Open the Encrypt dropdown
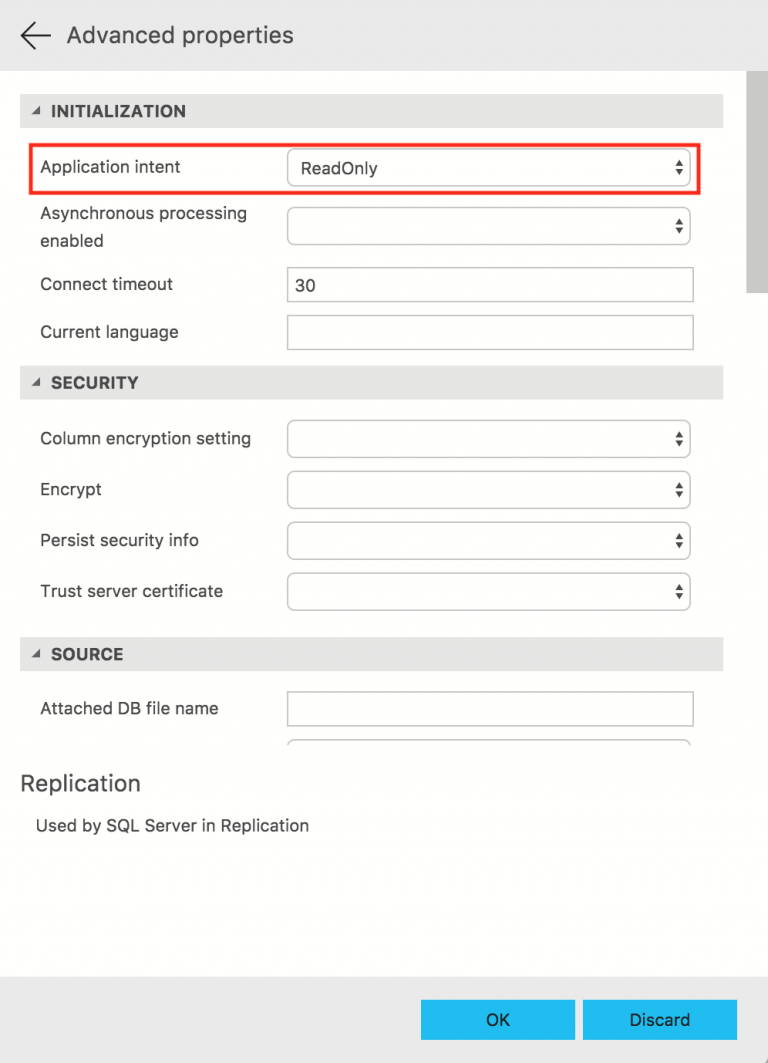This screenshot has height=1063, width=768. point(490,490)
